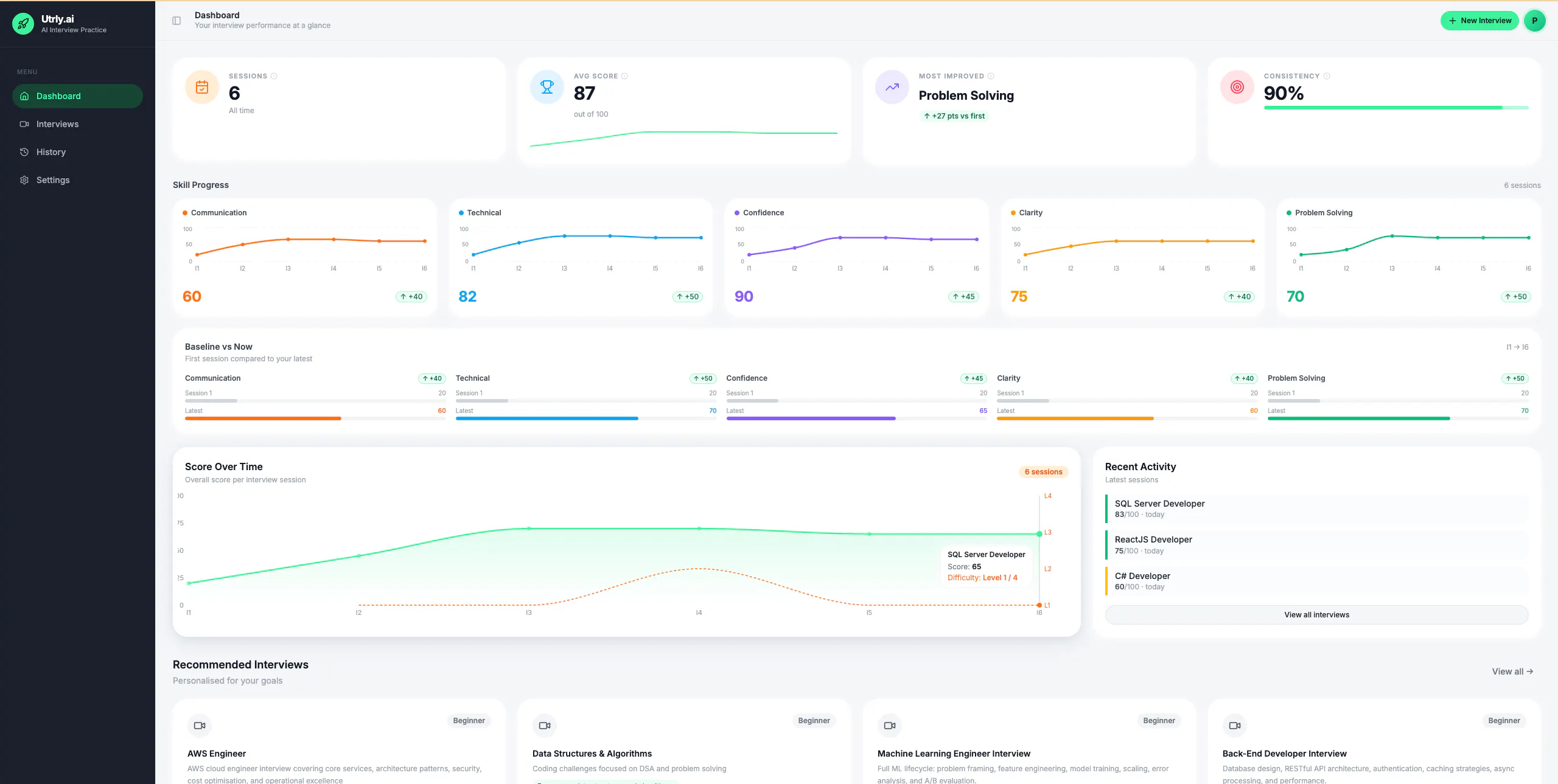This screenshot has height=784, width=1558.
Task: Click the Clarity skill progress chart
Action: (x=1133, y=248)
